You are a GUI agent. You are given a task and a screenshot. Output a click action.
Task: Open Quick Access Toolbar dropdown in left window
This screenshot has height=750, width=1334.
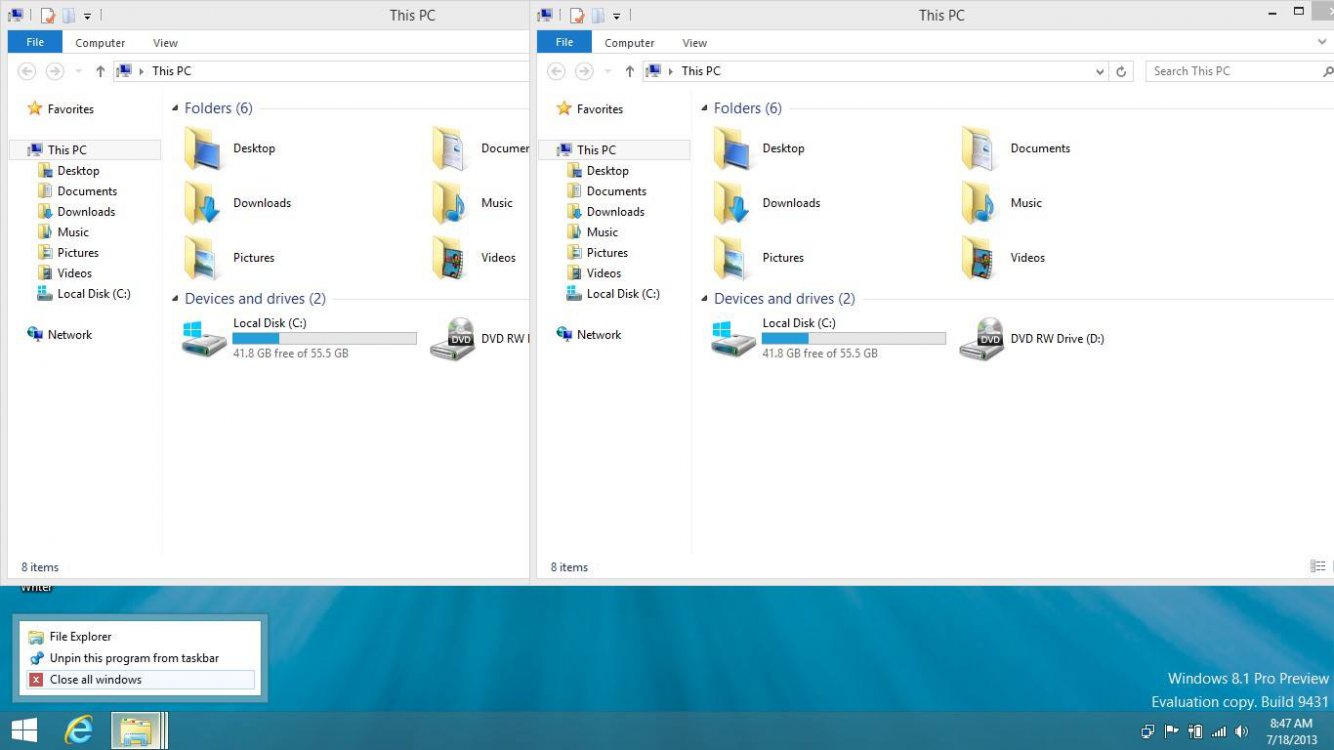tap(87, 15)
